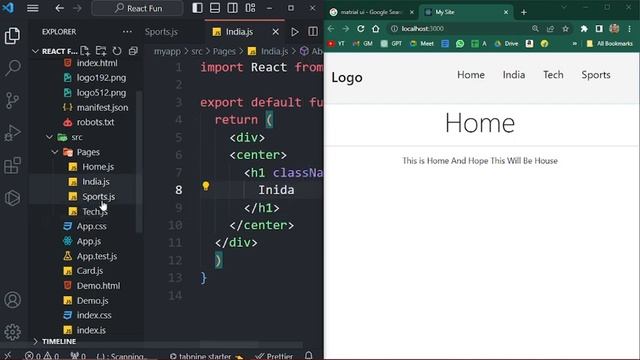
Task: Collapse all folders in Explorer
Action: click(x=133, y=51)
